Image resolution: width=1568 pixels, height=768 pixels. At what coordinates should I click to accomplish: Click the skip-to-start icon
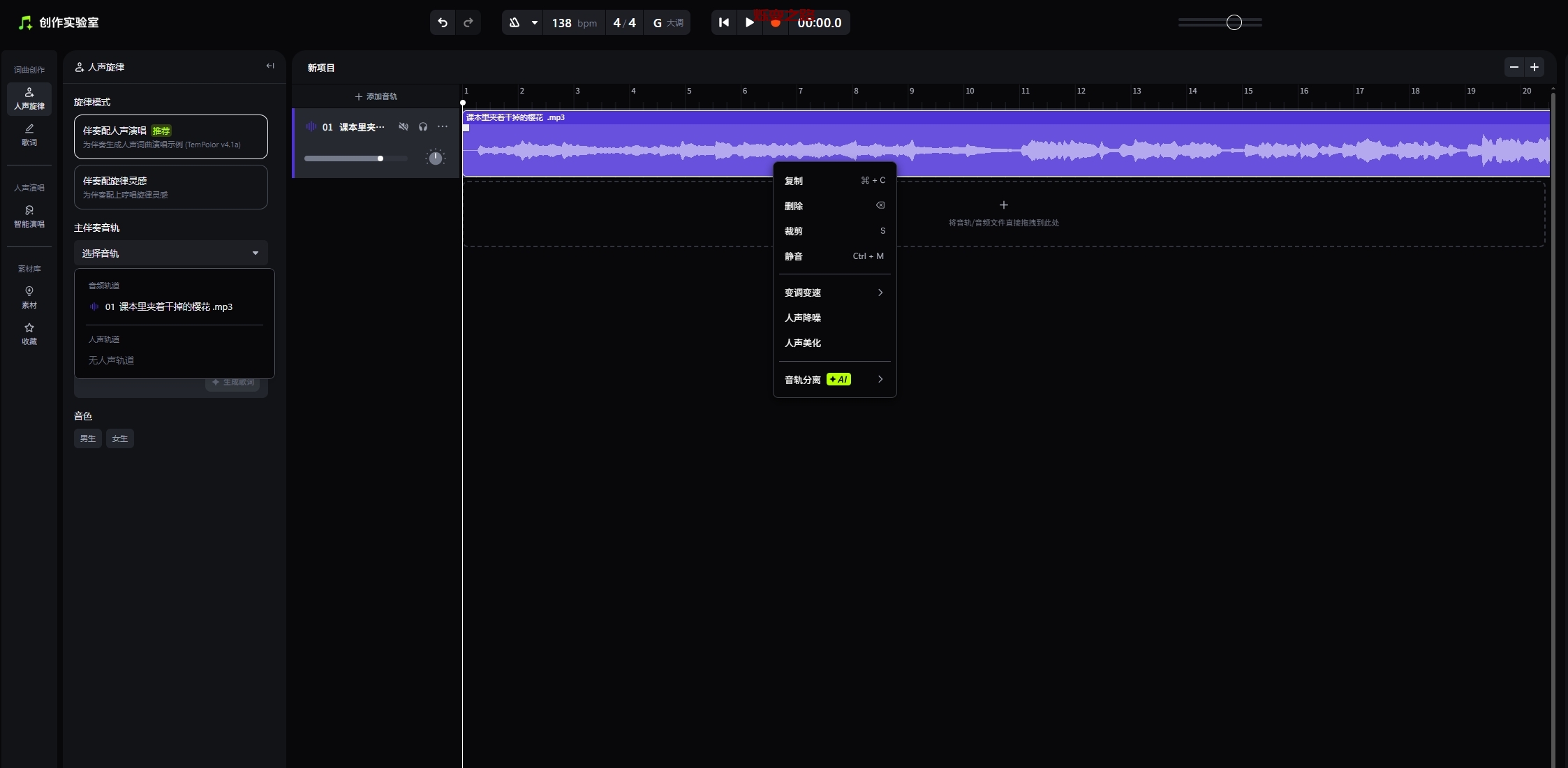coord(724,22)
